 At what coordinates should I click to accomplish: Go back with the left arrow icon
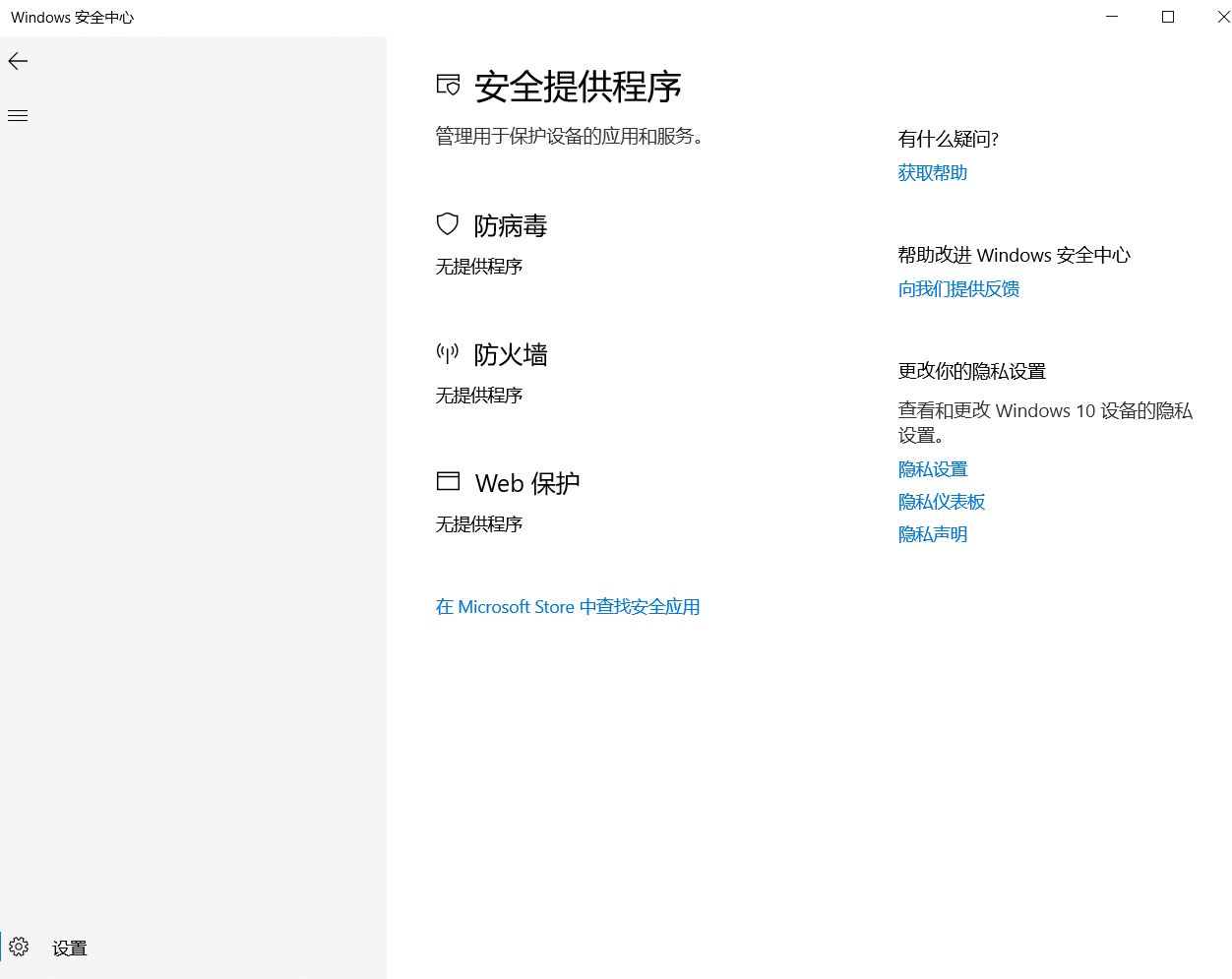(x=18, y=61)
